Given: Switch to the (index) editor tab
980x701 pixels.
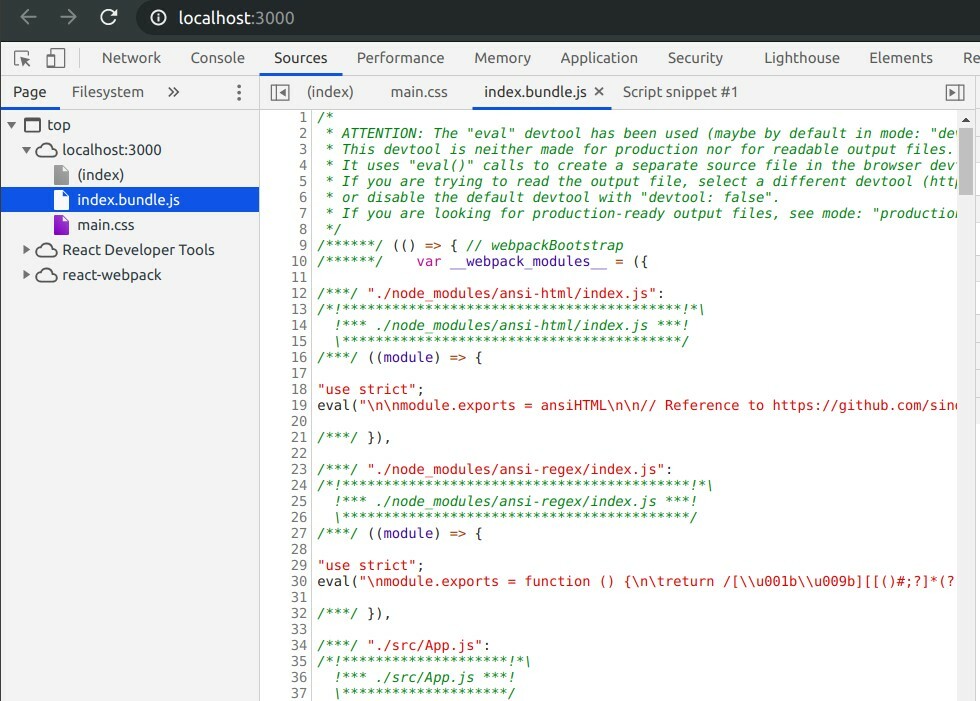Looking at the screenshot, I should pos(330,92).
